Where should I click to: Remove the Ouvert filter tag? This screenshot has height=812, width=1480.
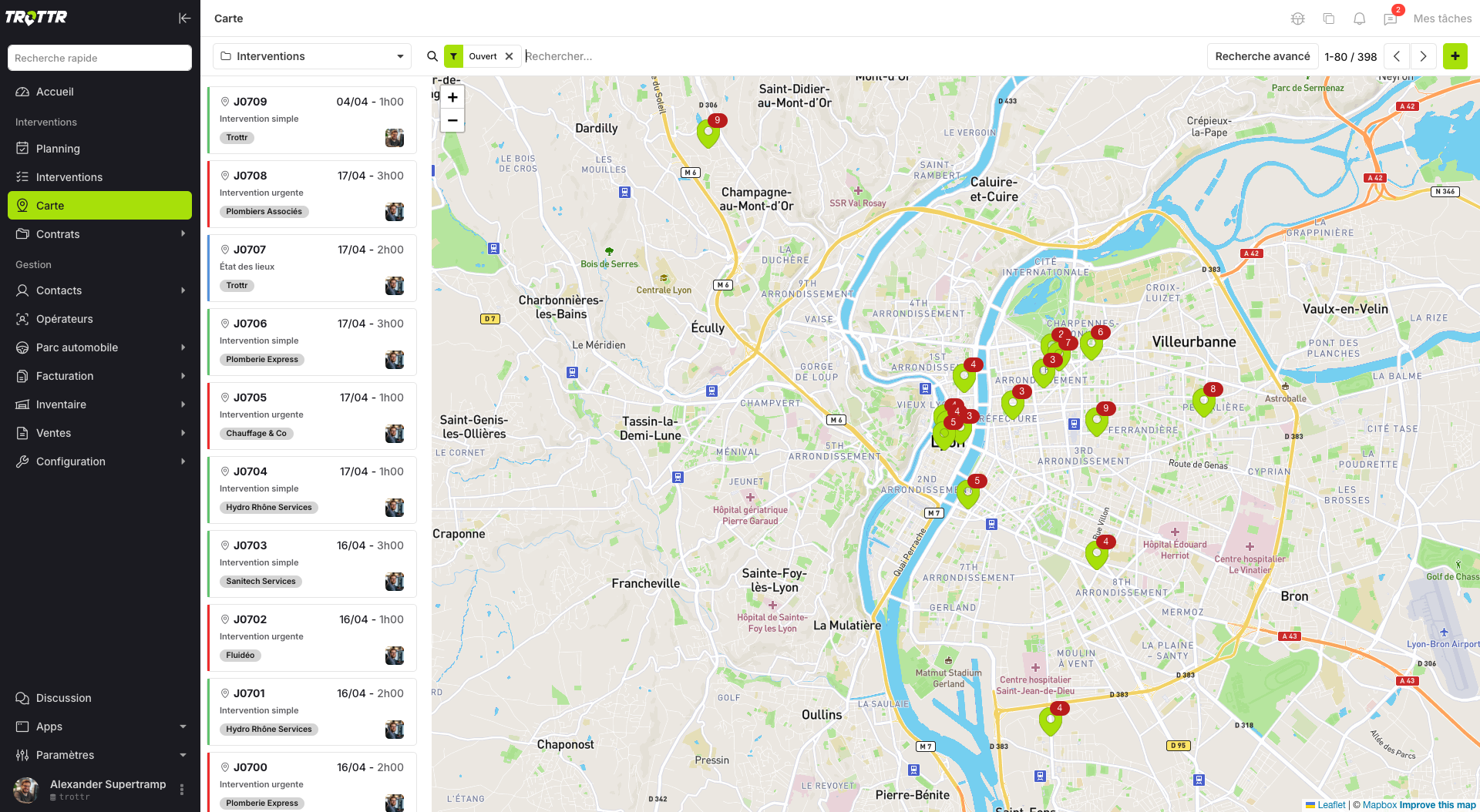(509, 56)
